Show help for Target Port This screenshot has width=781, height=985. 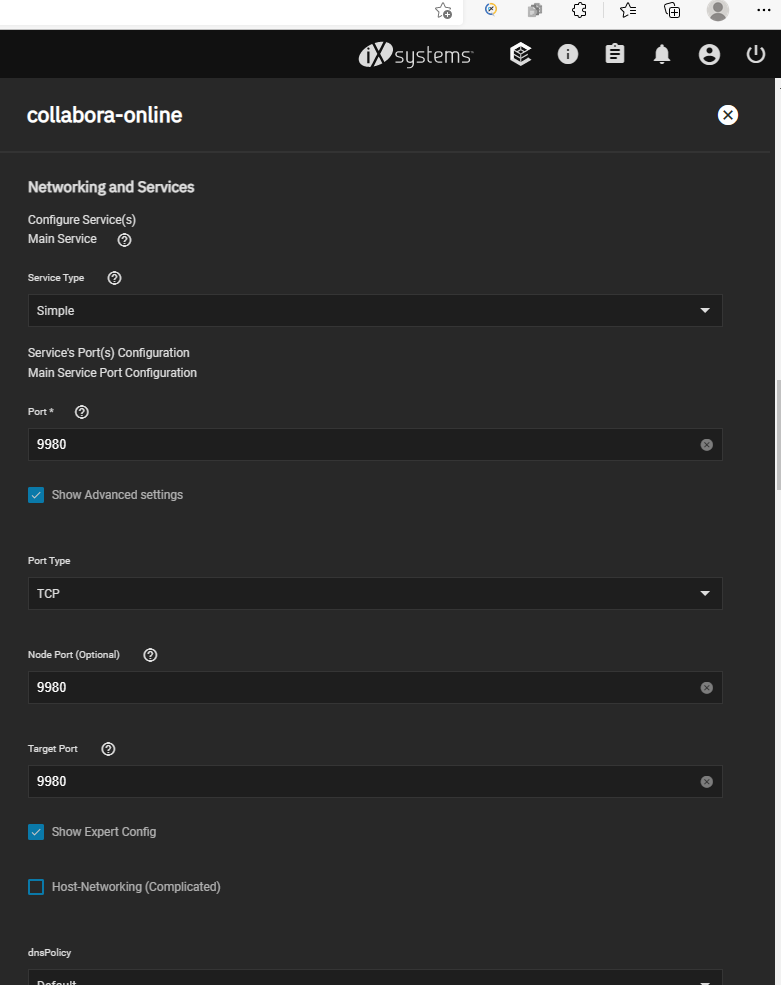click(x=108, y=749)
